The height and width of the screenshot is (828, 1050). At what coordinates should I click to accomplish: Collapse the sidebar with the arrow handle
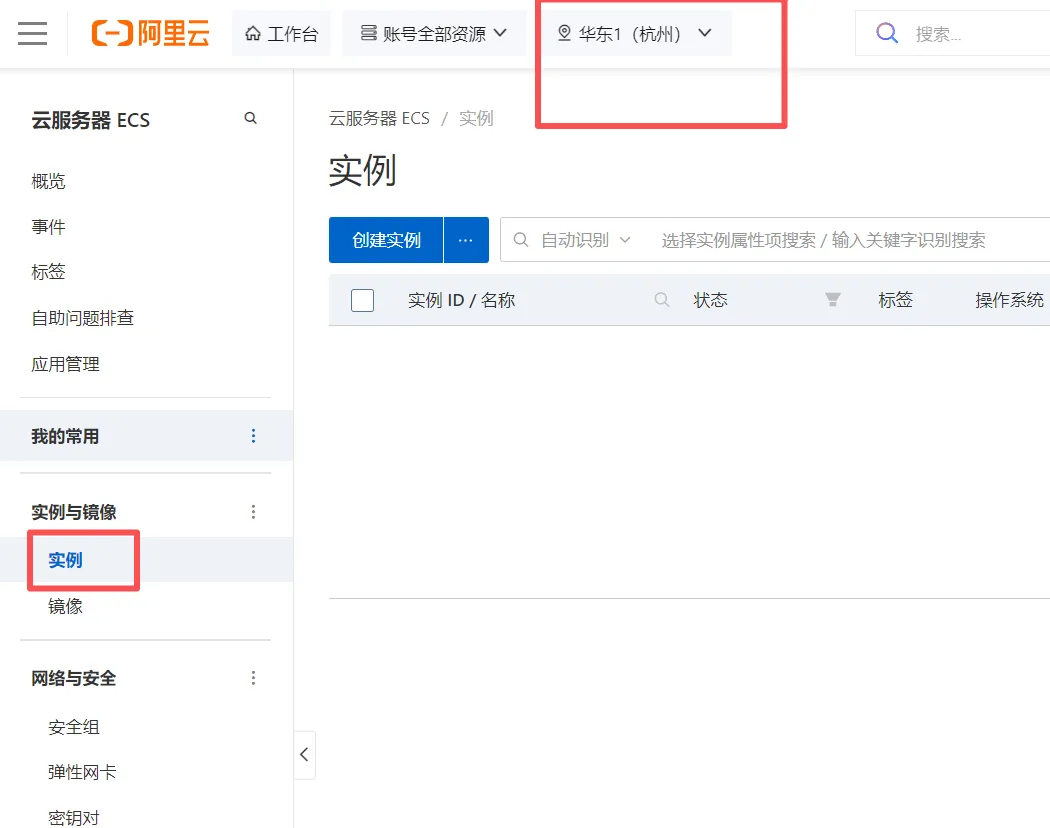(304, 755)
